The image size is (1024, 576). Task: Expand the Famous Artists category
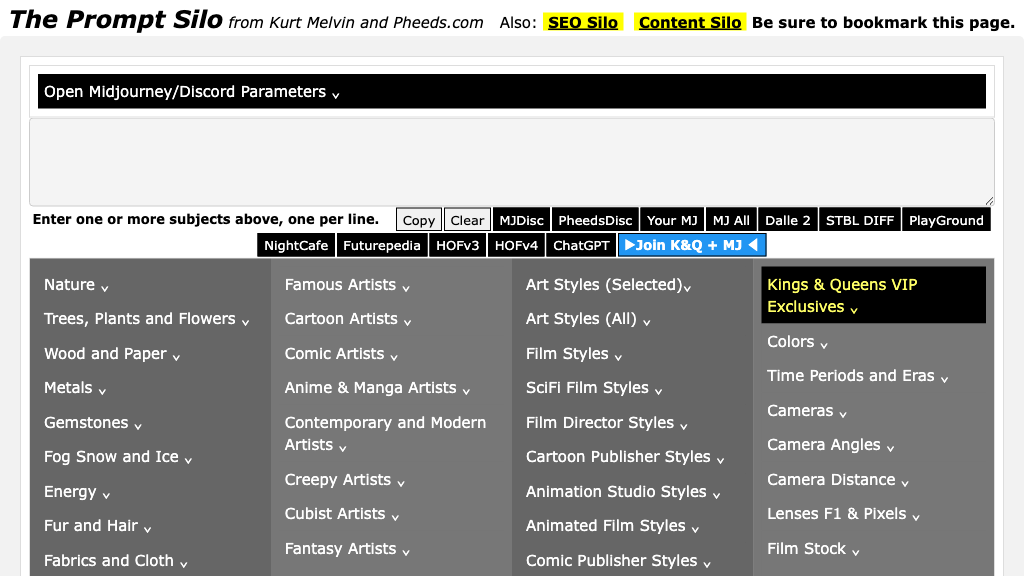pyautogui.click(x=347, y=285)
